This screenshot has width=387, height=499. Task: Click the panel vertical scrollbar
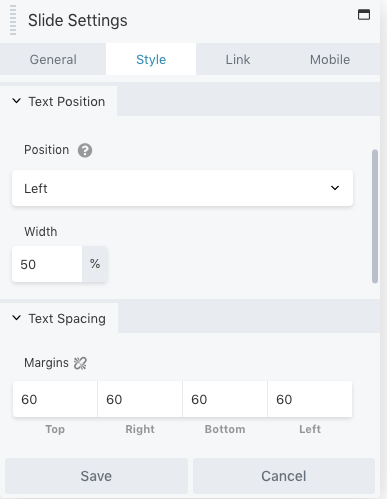pyautogui.click(x=375, y=217)
